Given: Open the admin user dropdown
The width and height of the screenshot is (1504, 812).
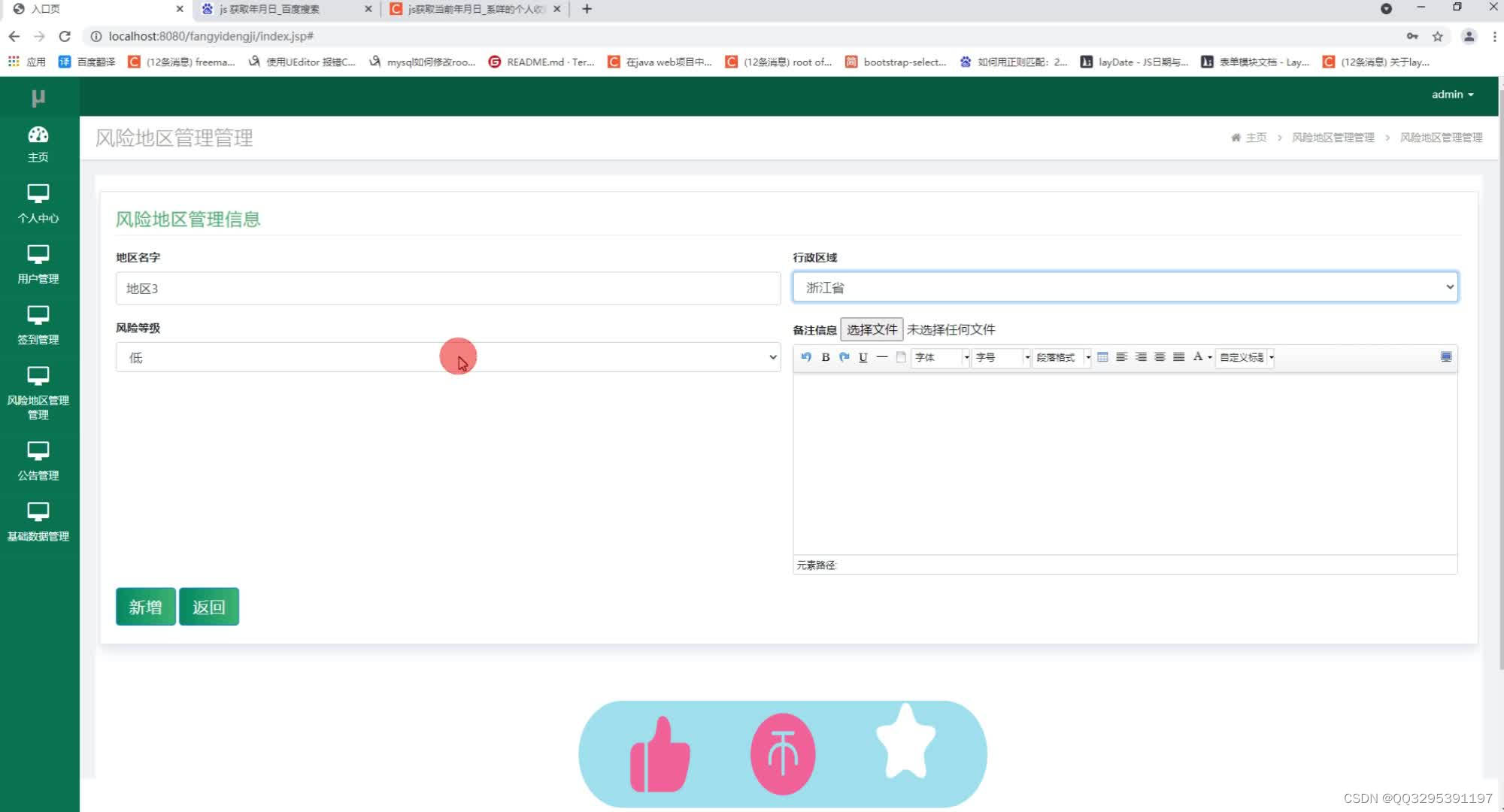Looking at the screenshot, I should pyautogui.click(x=1452, y=94).
